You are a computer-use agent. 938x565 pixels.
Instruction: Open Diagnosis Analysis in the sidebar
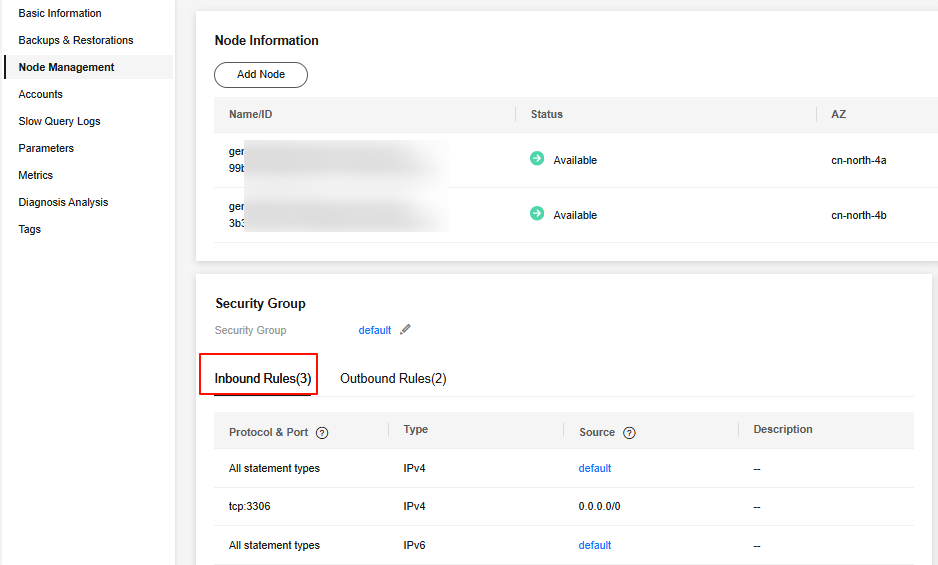coord(63,202)
